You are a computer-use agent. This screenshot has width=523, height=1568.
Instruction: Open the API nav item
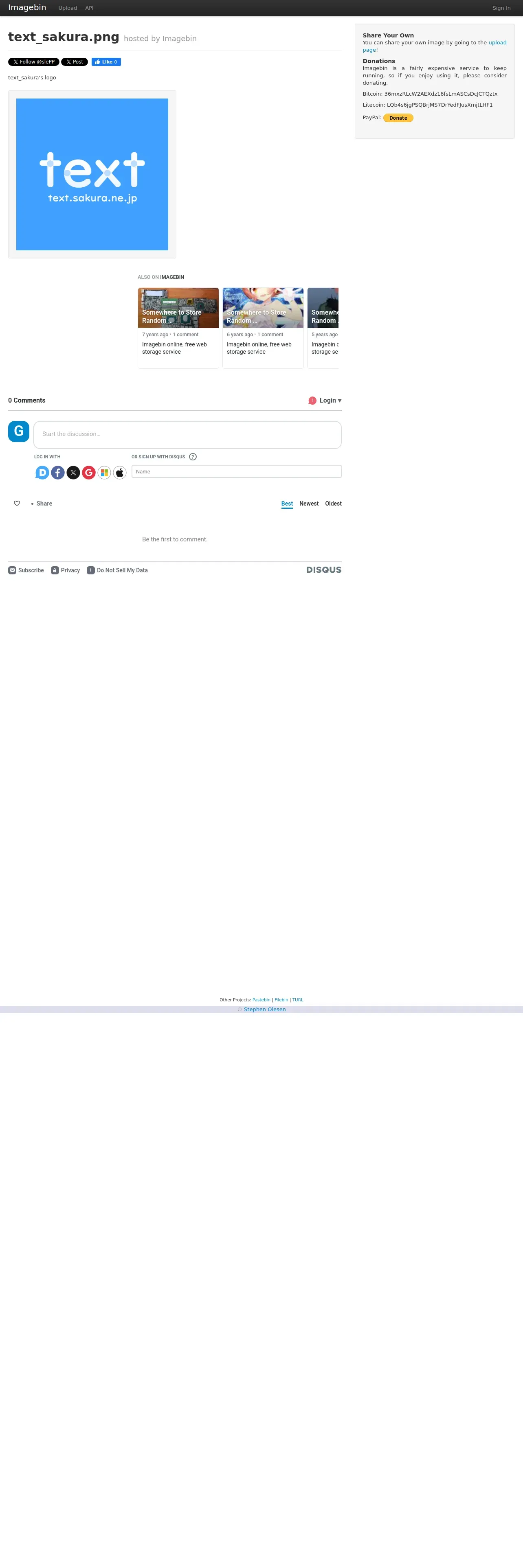(x=90, y=8)
